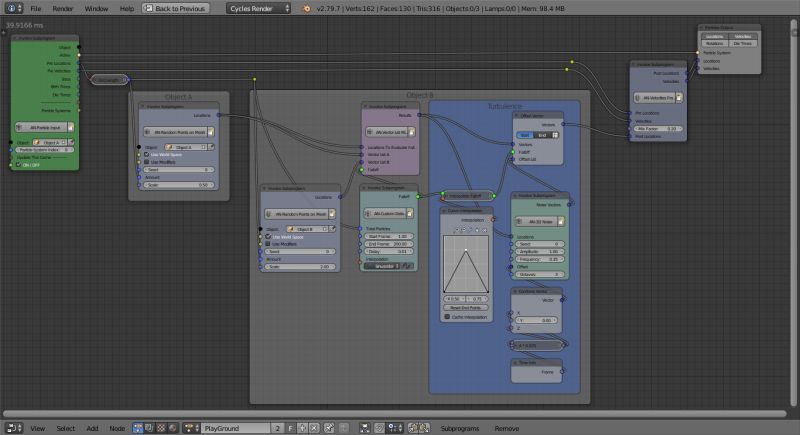The image size is (800, 435).
Task: Click the PlayGround user count 2
Action: [277, 428]
